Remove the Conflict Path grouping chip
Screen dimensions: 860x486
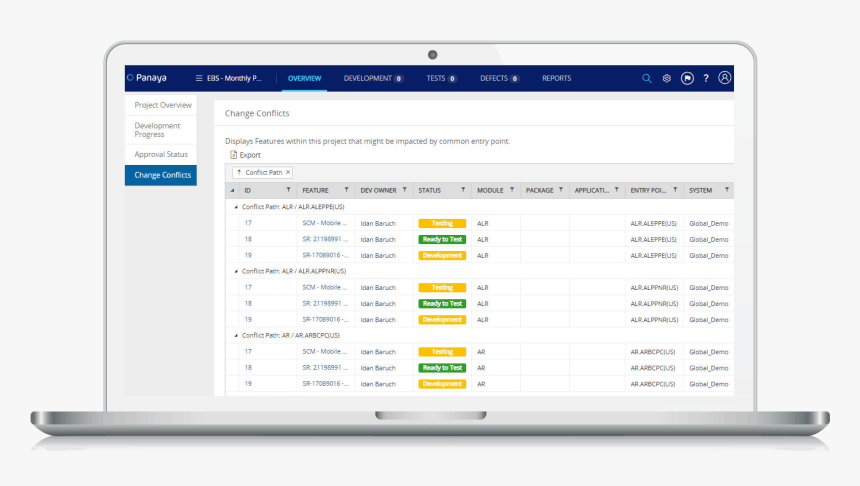coord(288,172)
